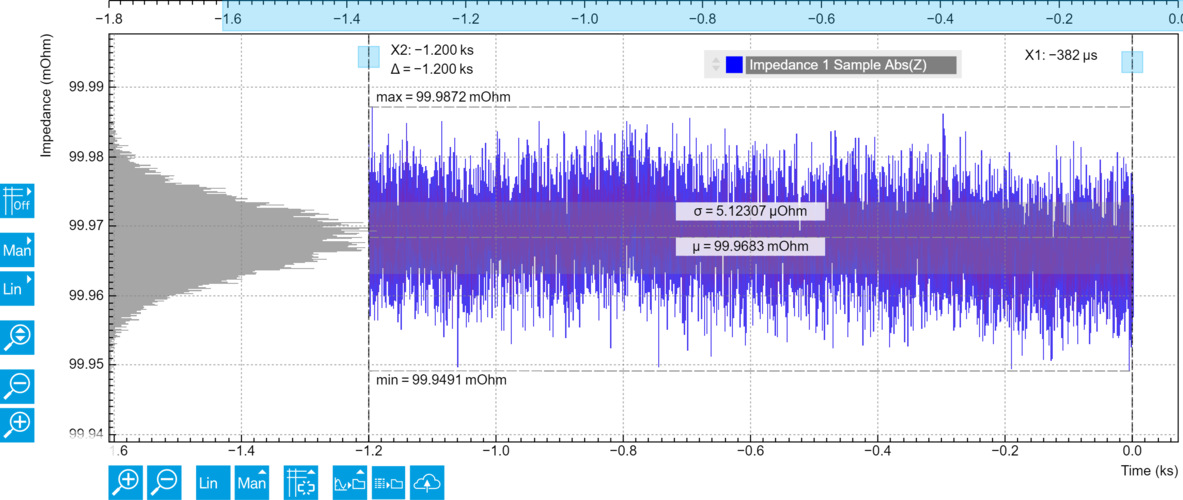Screen dimensions: 1183x500
Task: Save plot data to file folder
Action: pos(388,481)
